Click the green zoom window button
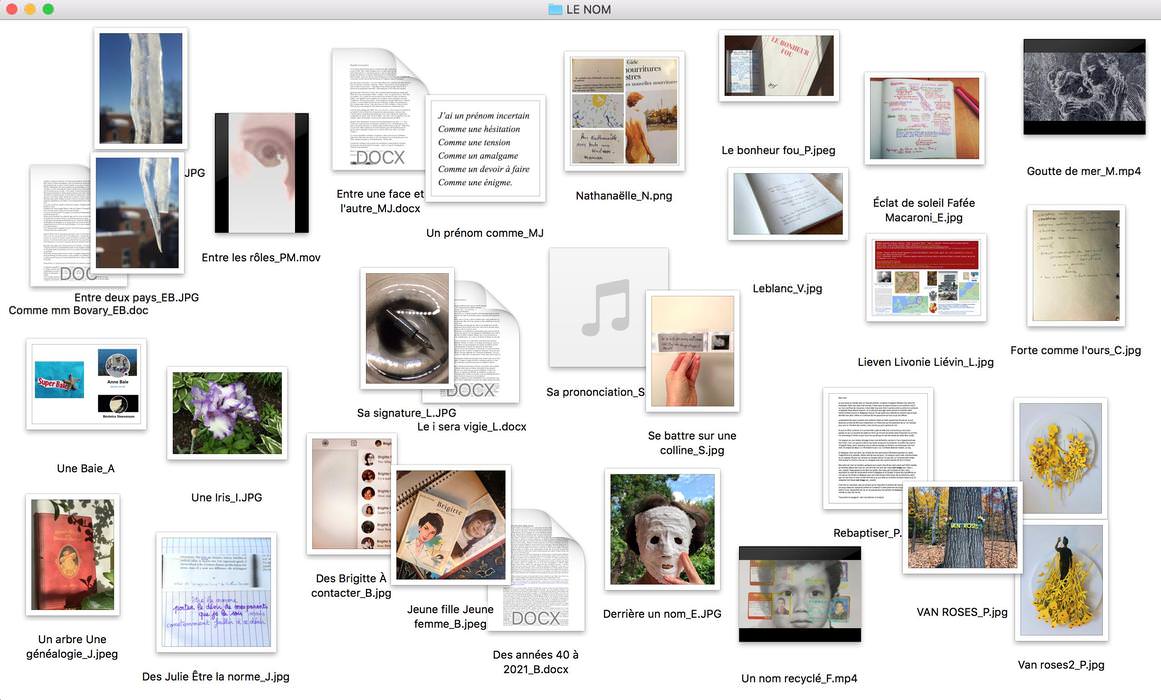Viewport: 1161px width, 700px height. (48, 9)
